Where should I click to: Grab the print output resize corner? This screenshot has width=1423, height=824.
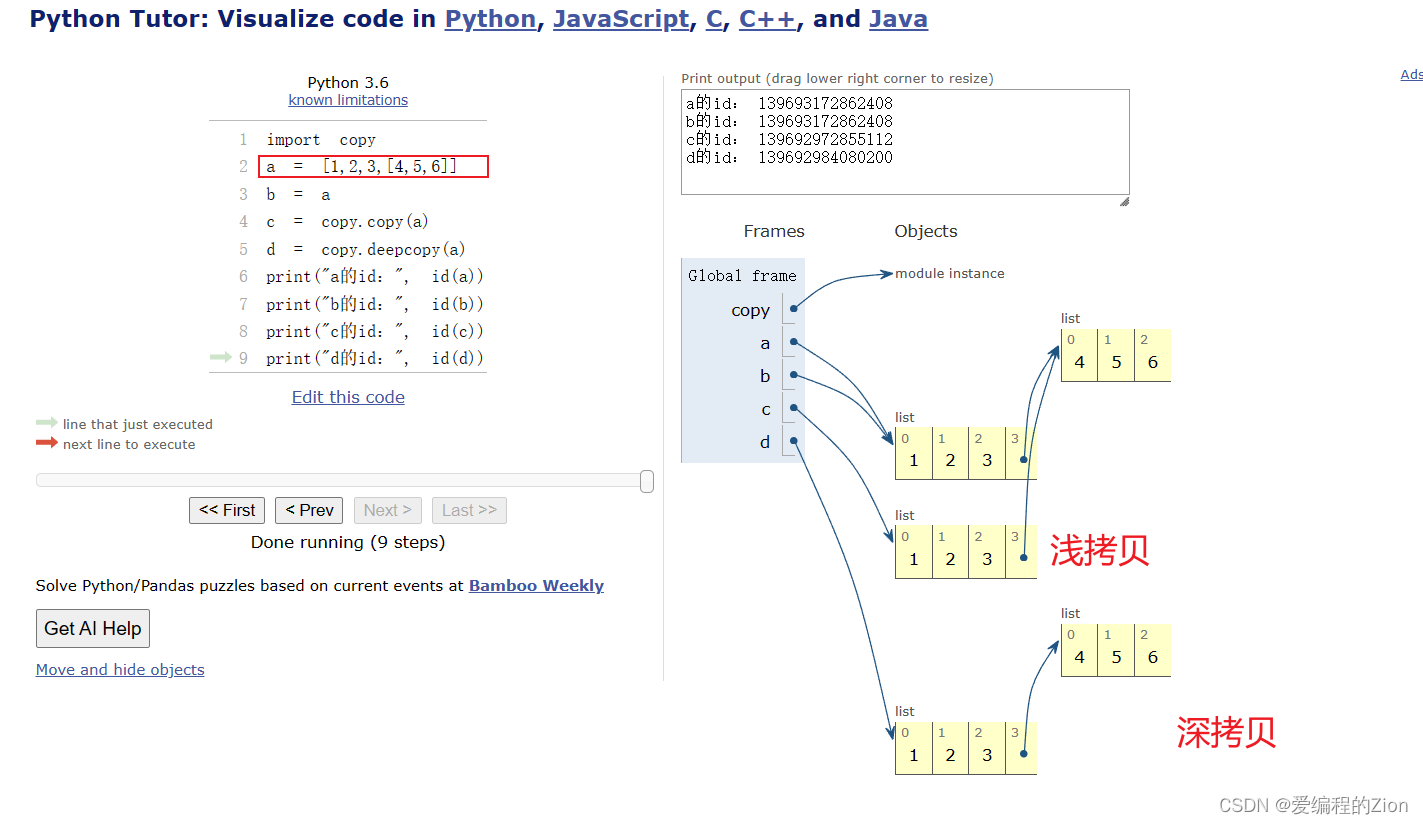tap(1124, 201)
